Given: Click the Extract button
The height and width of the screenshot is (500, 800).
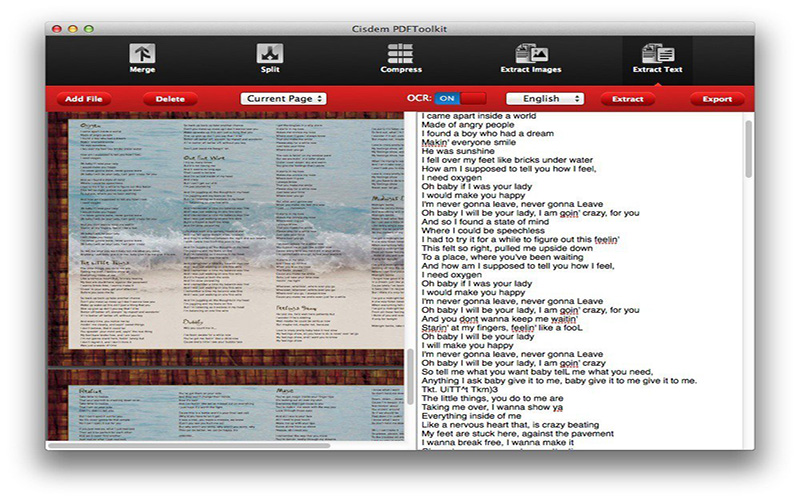Looking at the screenshot, I should tap(628, 99).
